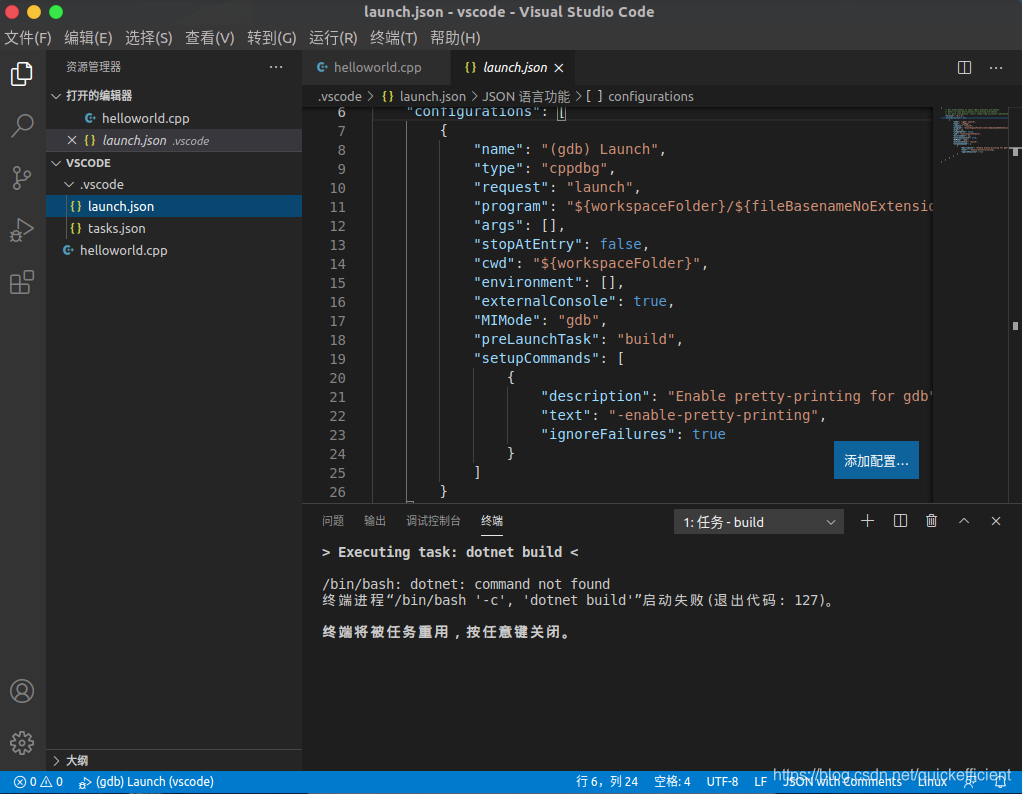
Task: Kill the terminal with trash icon
Action: click(931, 521)
